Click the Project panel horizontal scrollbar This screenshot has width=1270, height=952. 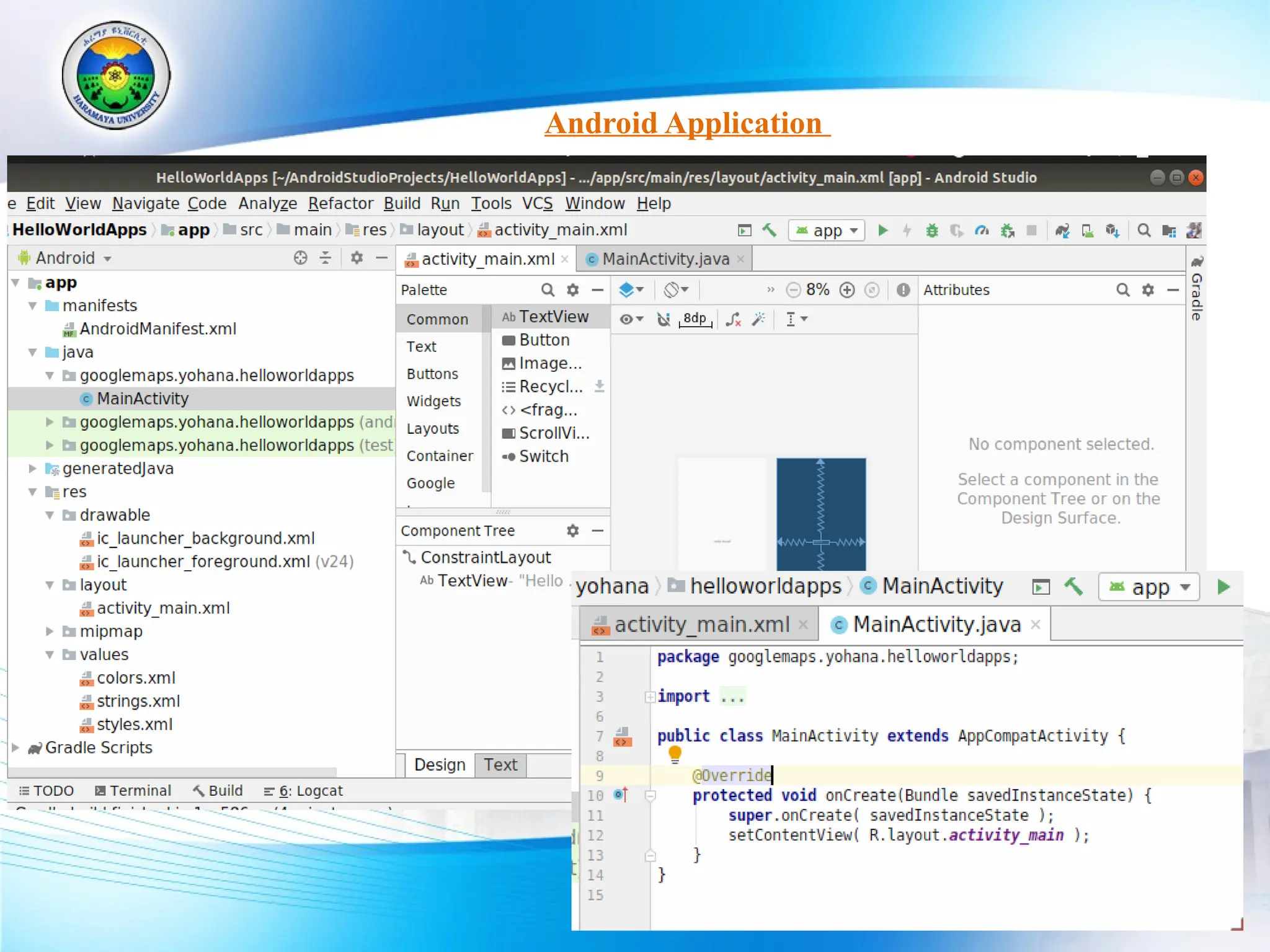(174, 772)
